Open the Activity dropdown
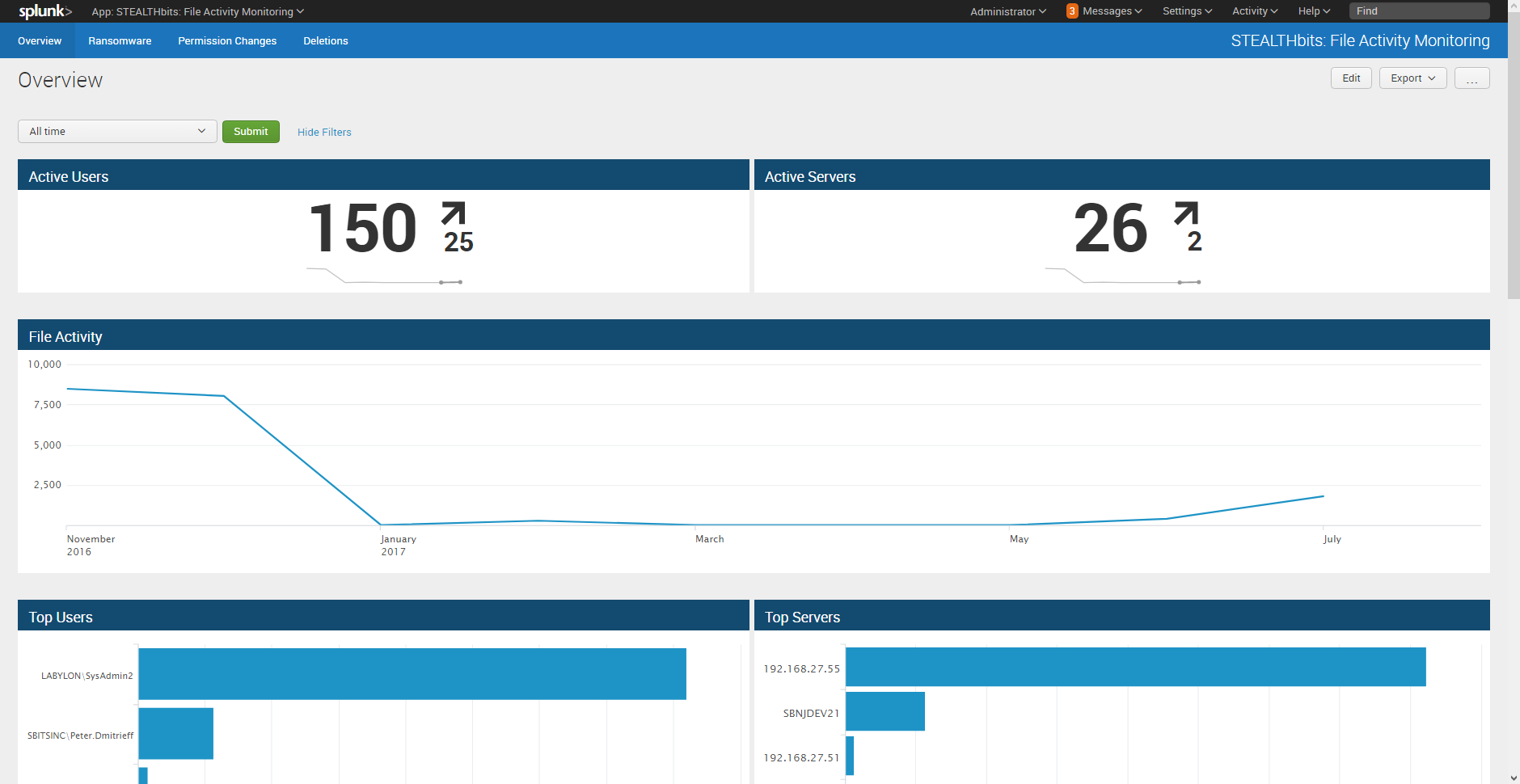 point(1255,11)
